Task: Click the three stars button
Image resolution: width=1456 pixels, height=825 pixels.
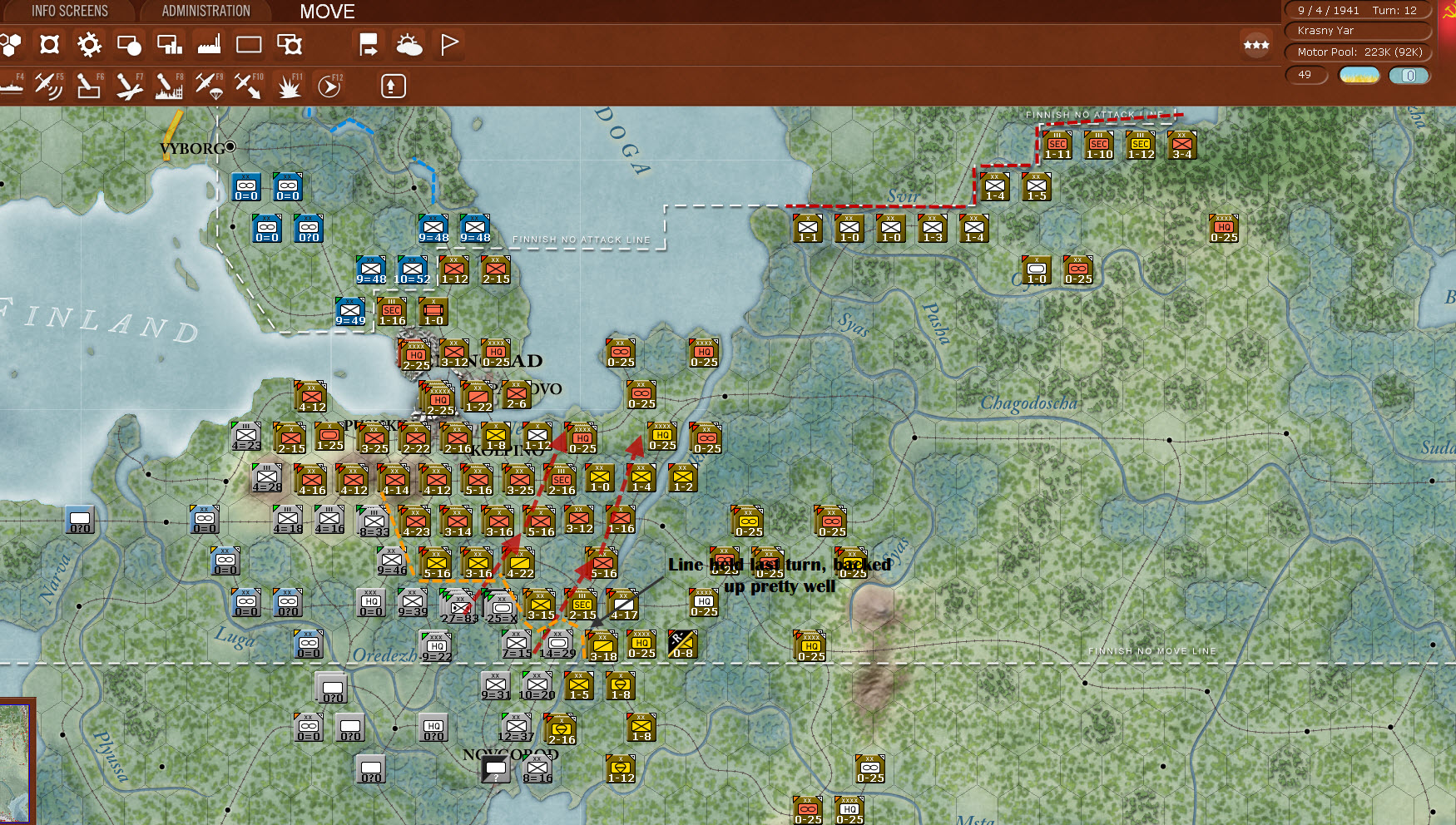Action: (1256, 45)
